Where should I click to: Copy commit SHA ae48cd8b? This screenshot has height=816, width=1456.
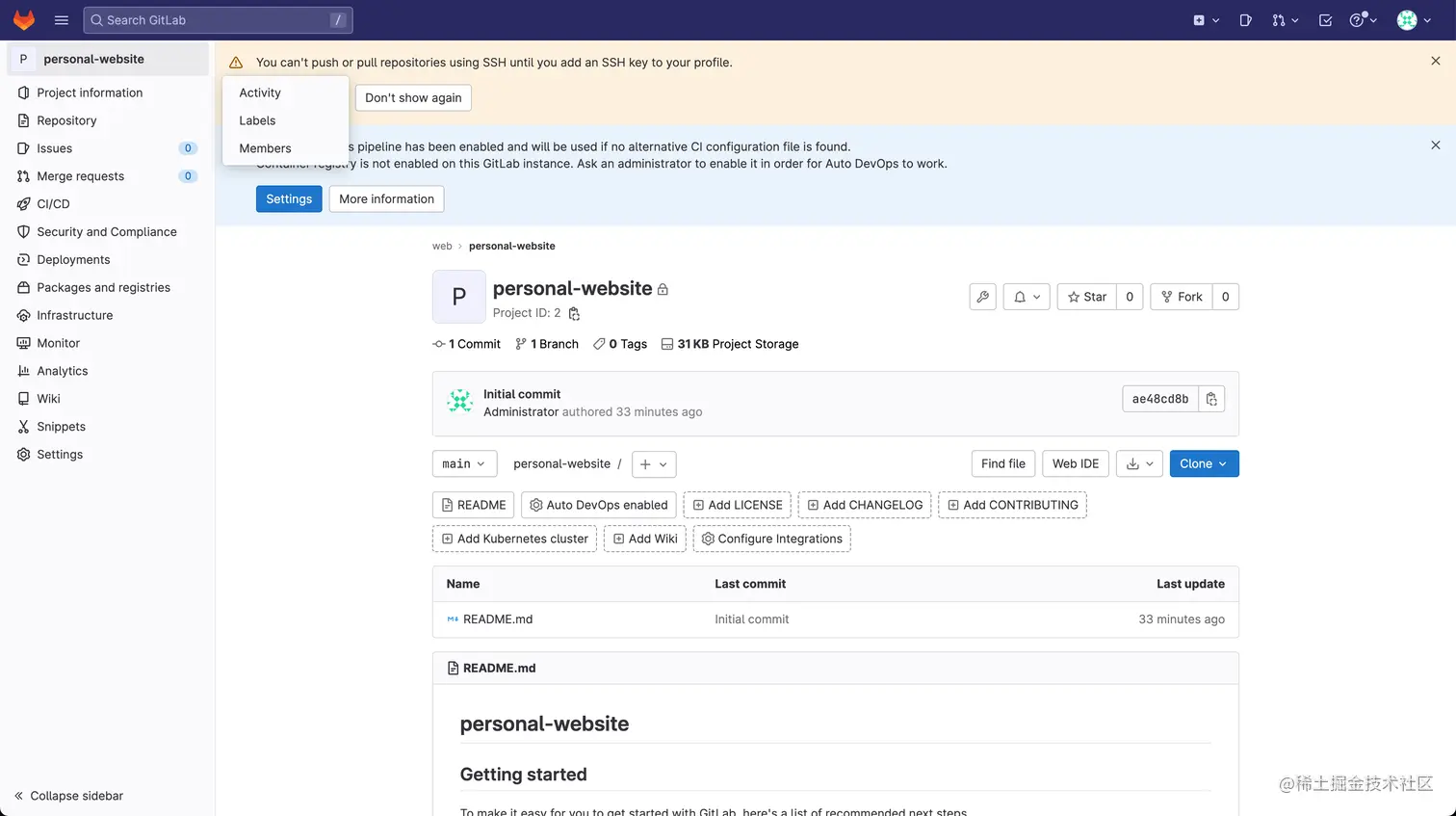tap(1211, 399)
